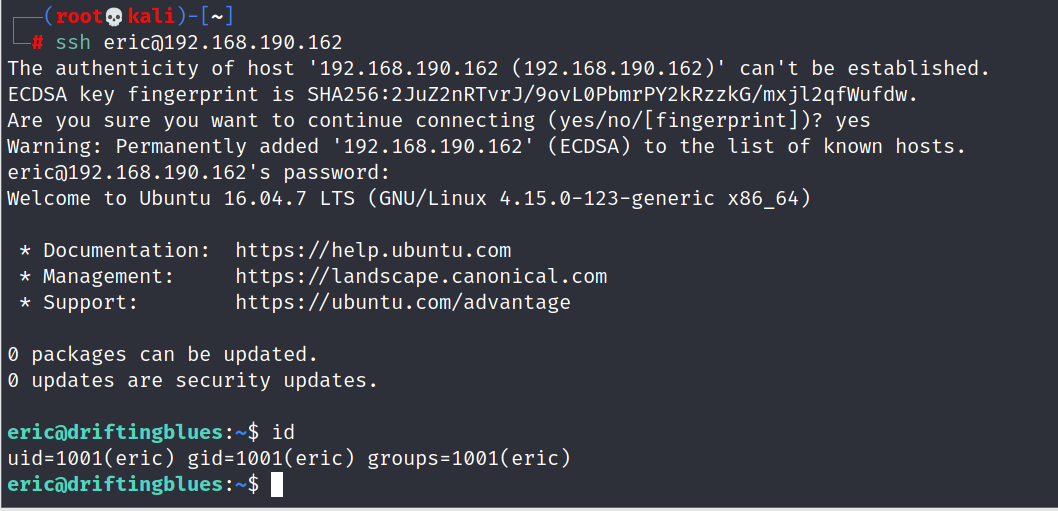
Task: Open the https://ubuntu.com/advantage link
Action: (403, 302)
